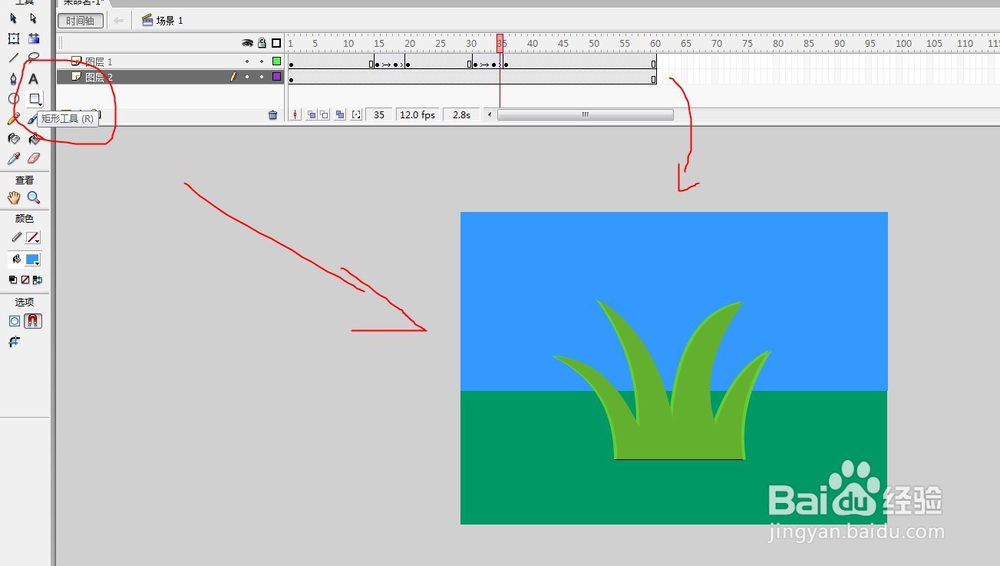Click the 2.8s elapsed time display

pos(462,115)
